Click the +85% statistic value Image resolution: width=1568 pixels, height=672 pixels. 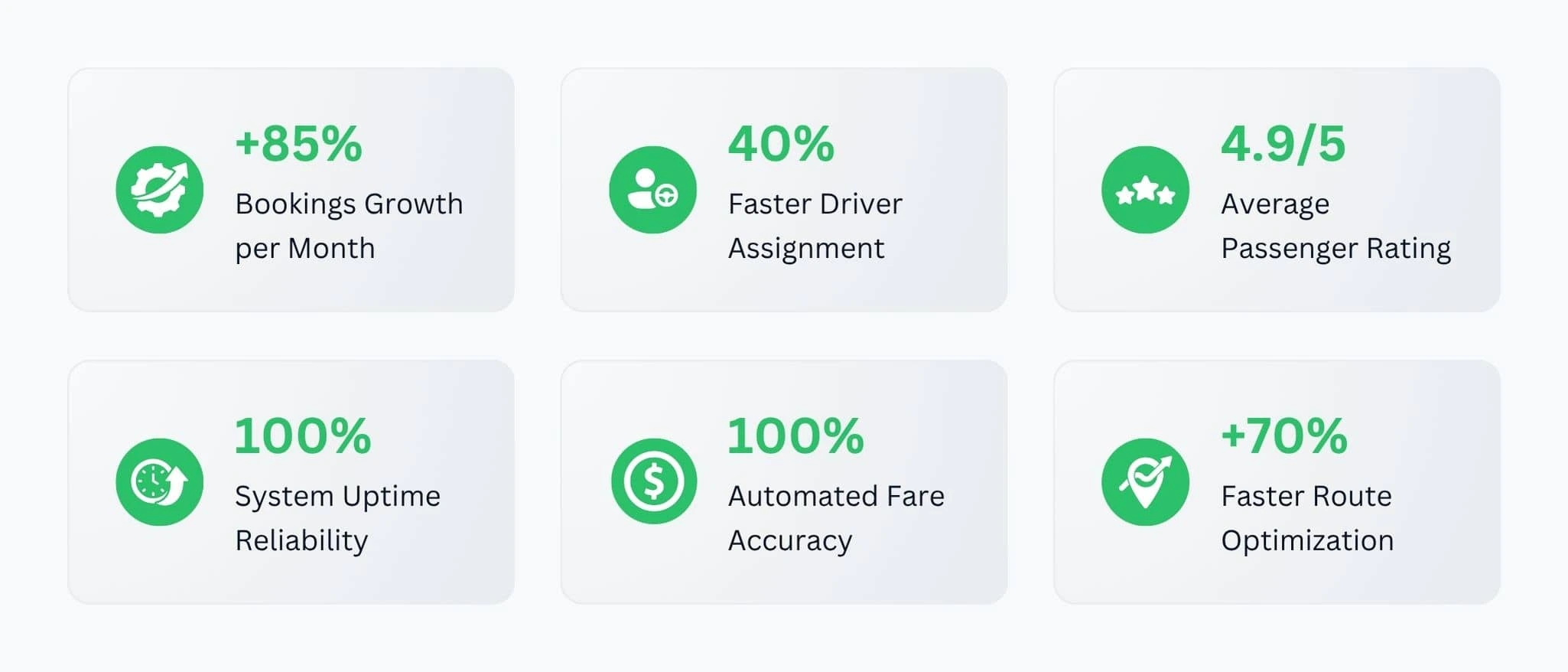click(298, 143)
